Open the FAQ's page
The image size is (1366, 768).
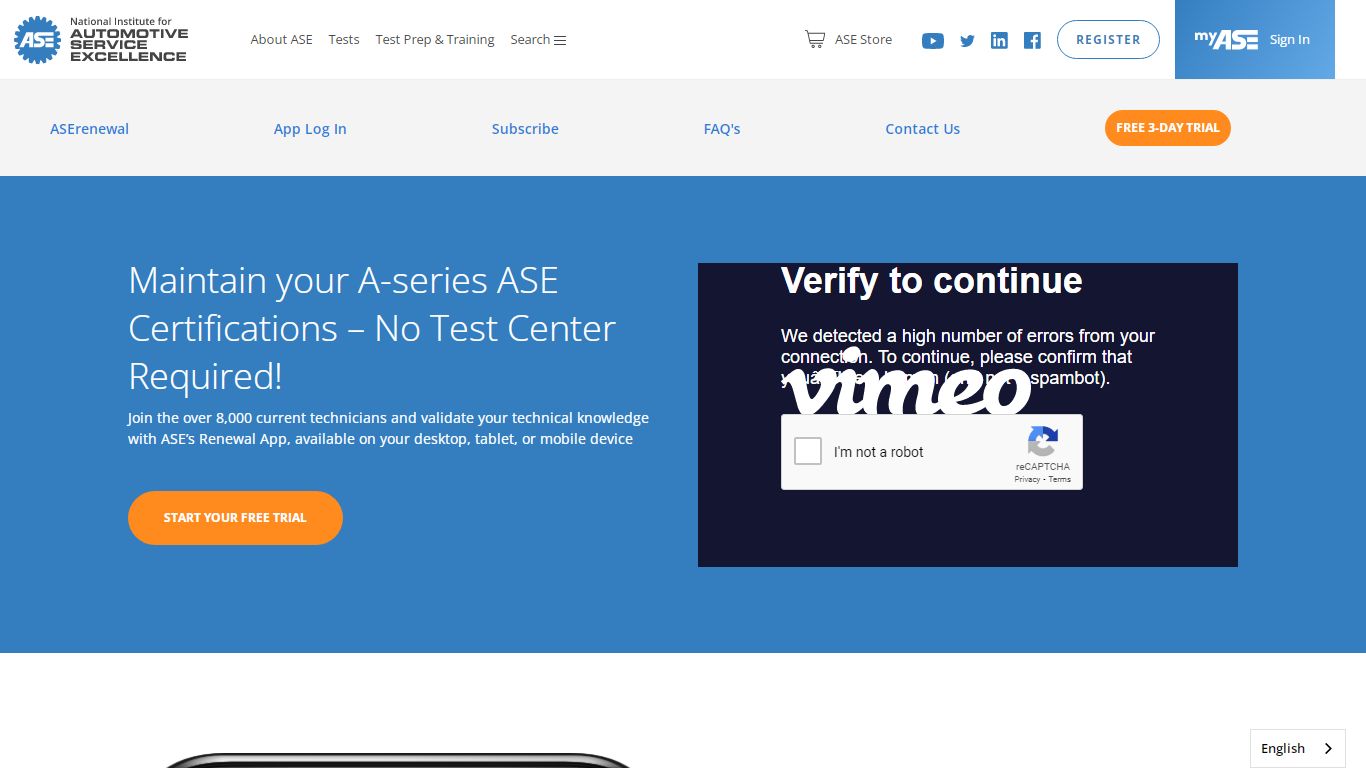(x=722, y=128)
